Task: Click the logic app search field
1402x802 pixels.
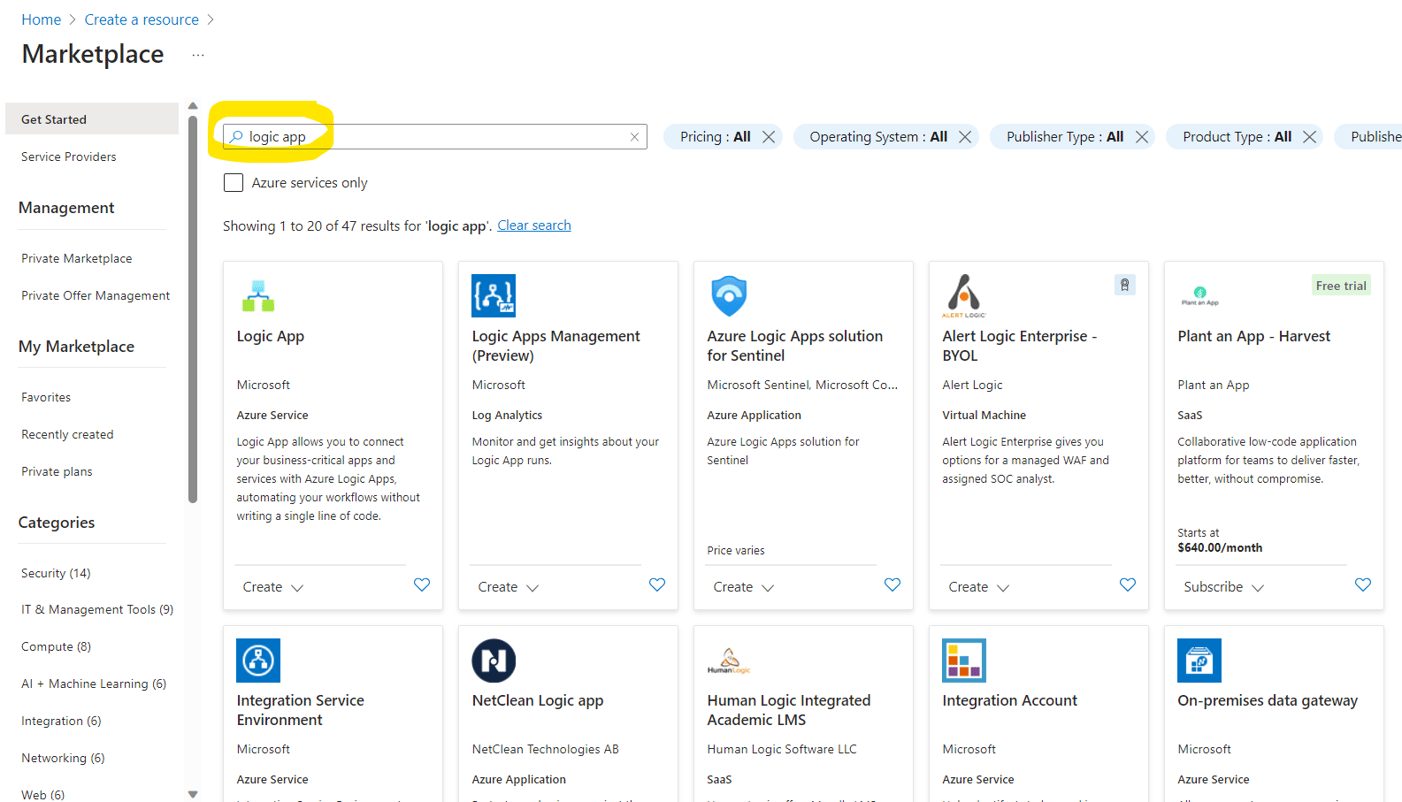Action: [x=435, y=137]
